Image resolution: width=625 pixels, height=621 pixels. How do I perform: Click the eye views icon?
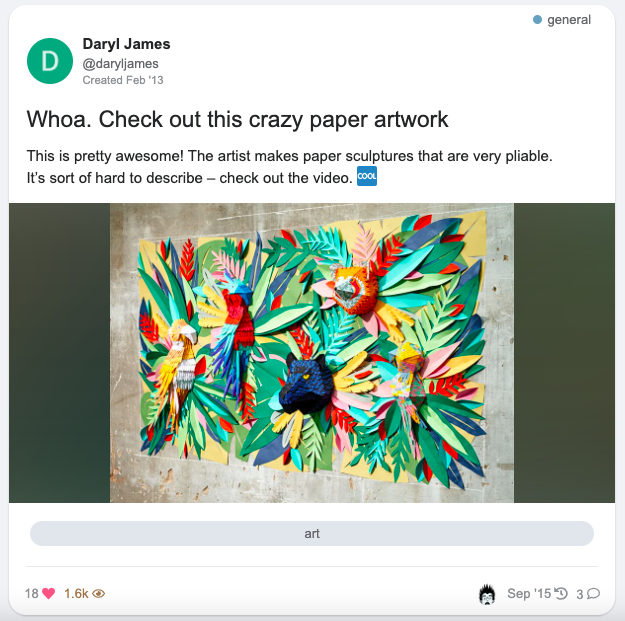[98, 594]
